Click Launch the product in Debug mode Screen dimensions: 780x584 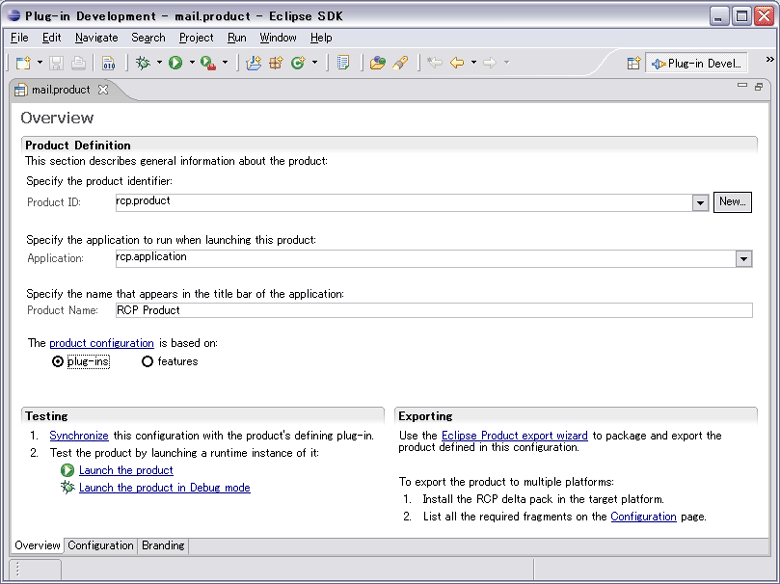[x=165, y=487]
